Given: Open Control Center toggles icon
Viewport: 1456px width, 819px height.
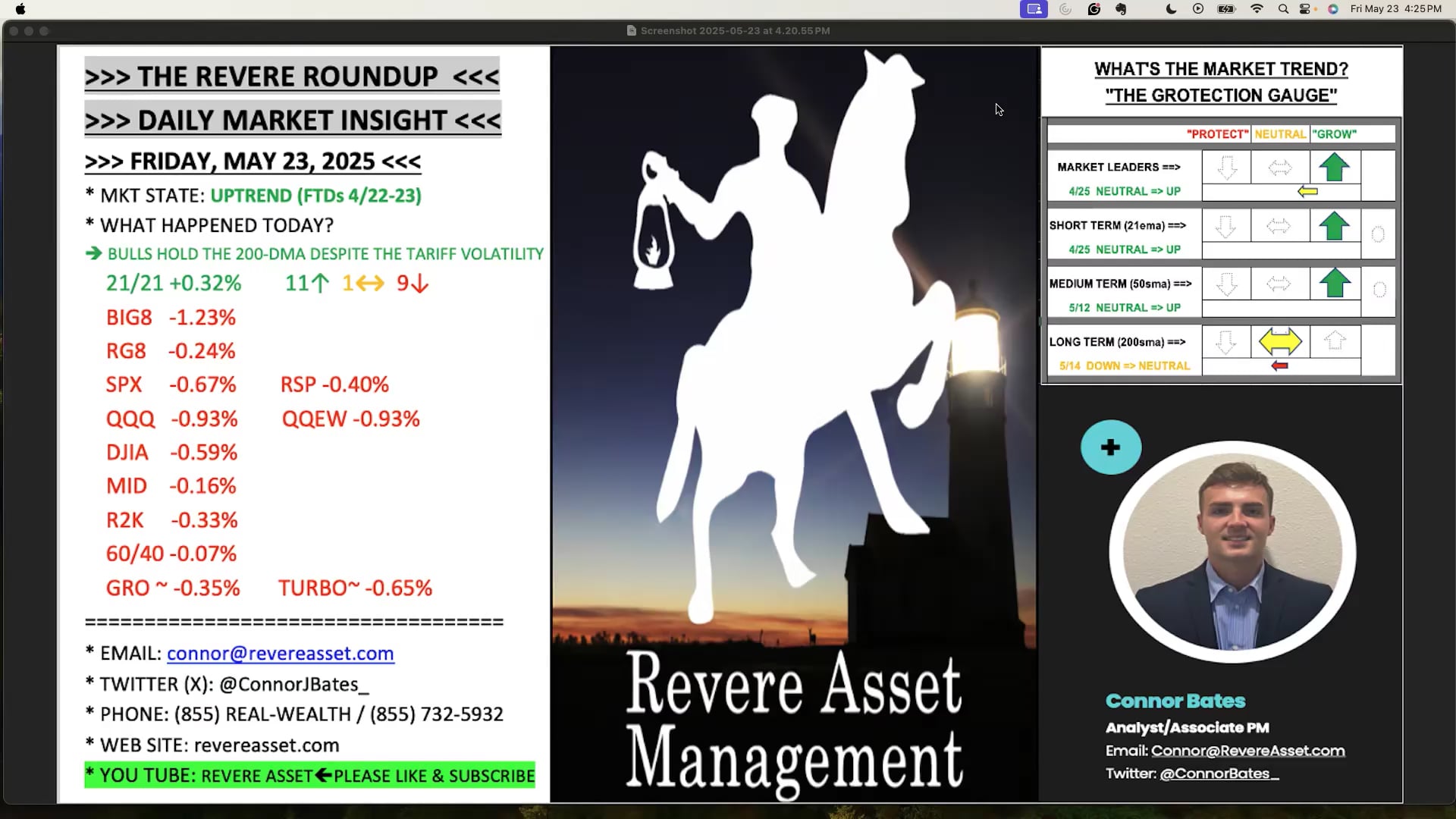Looking at the screenshot, I should (1306, 9).
